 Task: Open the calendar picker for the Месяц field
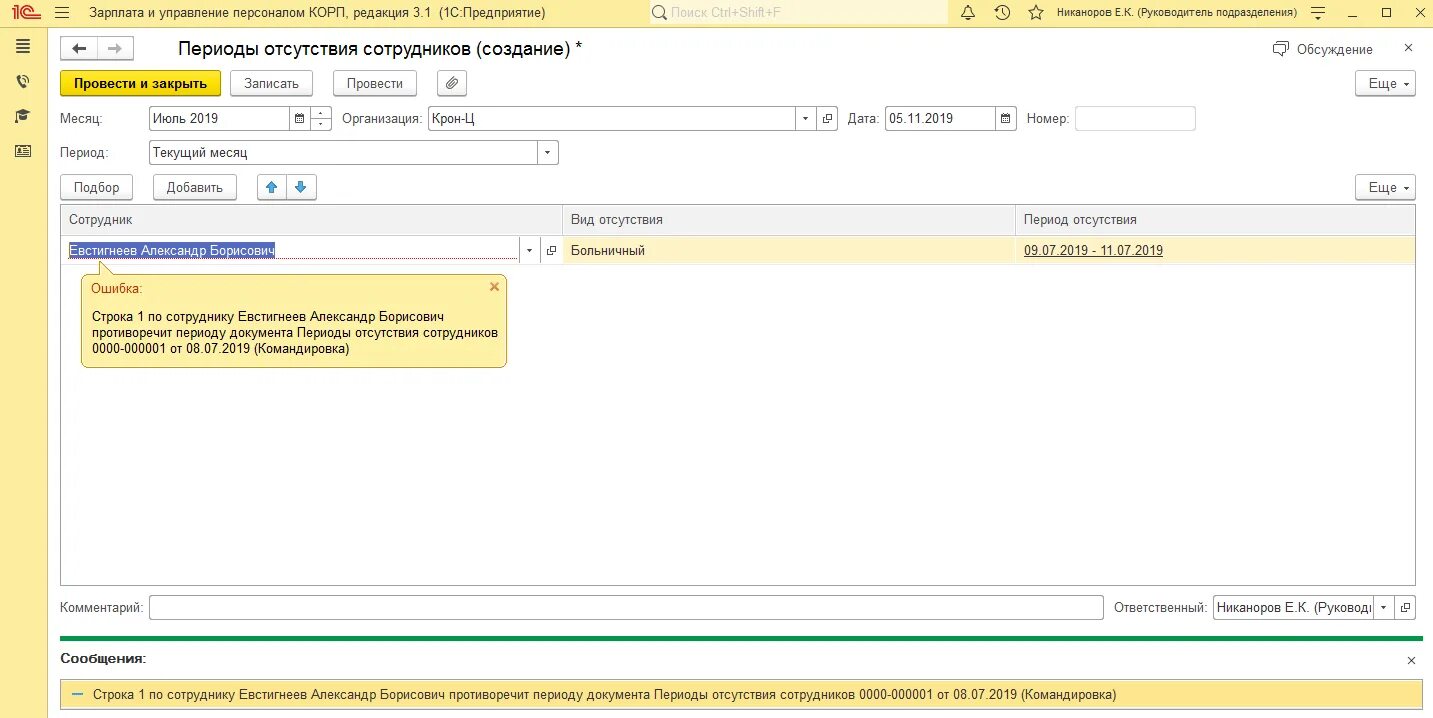(x=299, y=118)
